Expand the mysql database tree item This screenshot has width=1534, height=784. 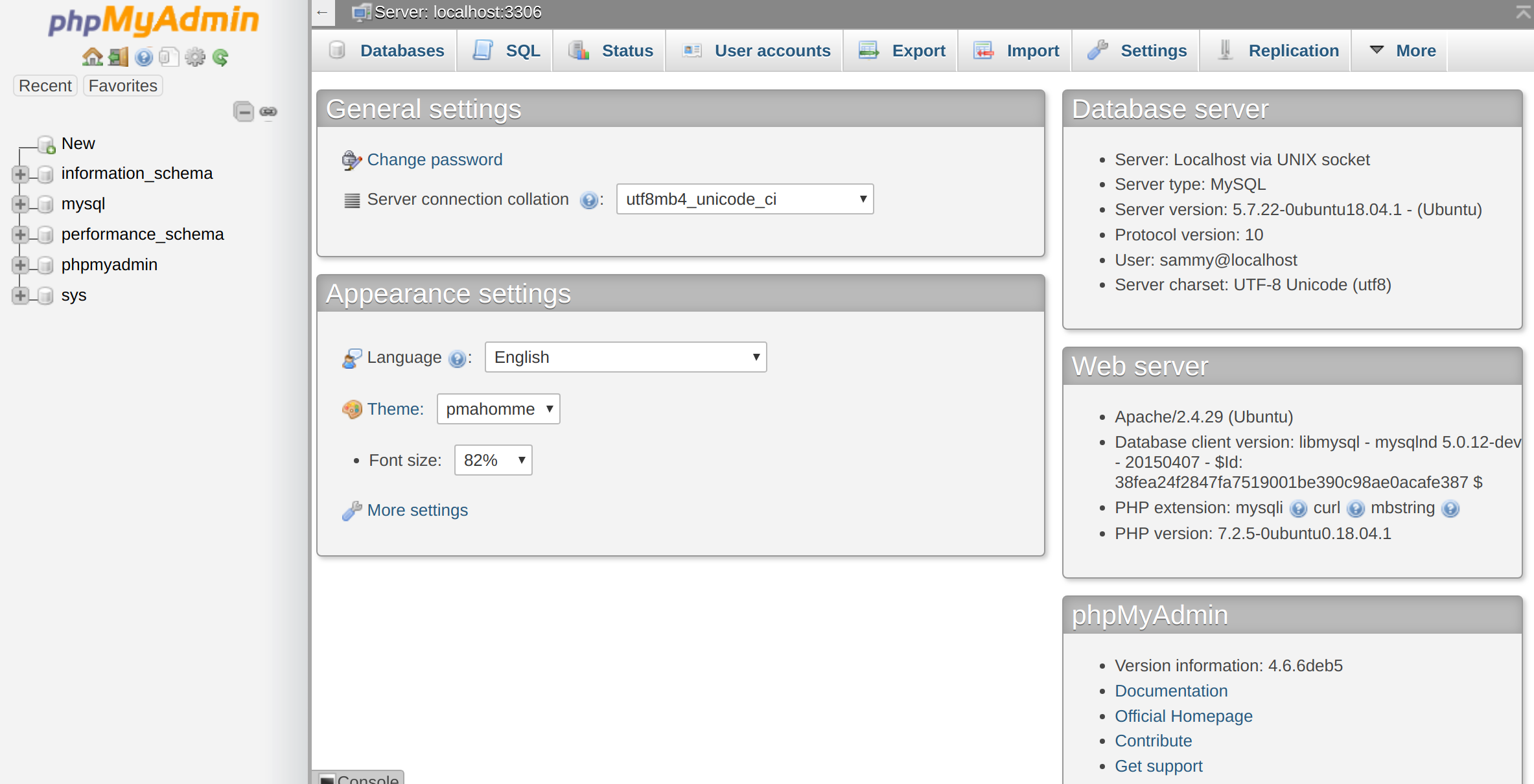click(19, 204)
